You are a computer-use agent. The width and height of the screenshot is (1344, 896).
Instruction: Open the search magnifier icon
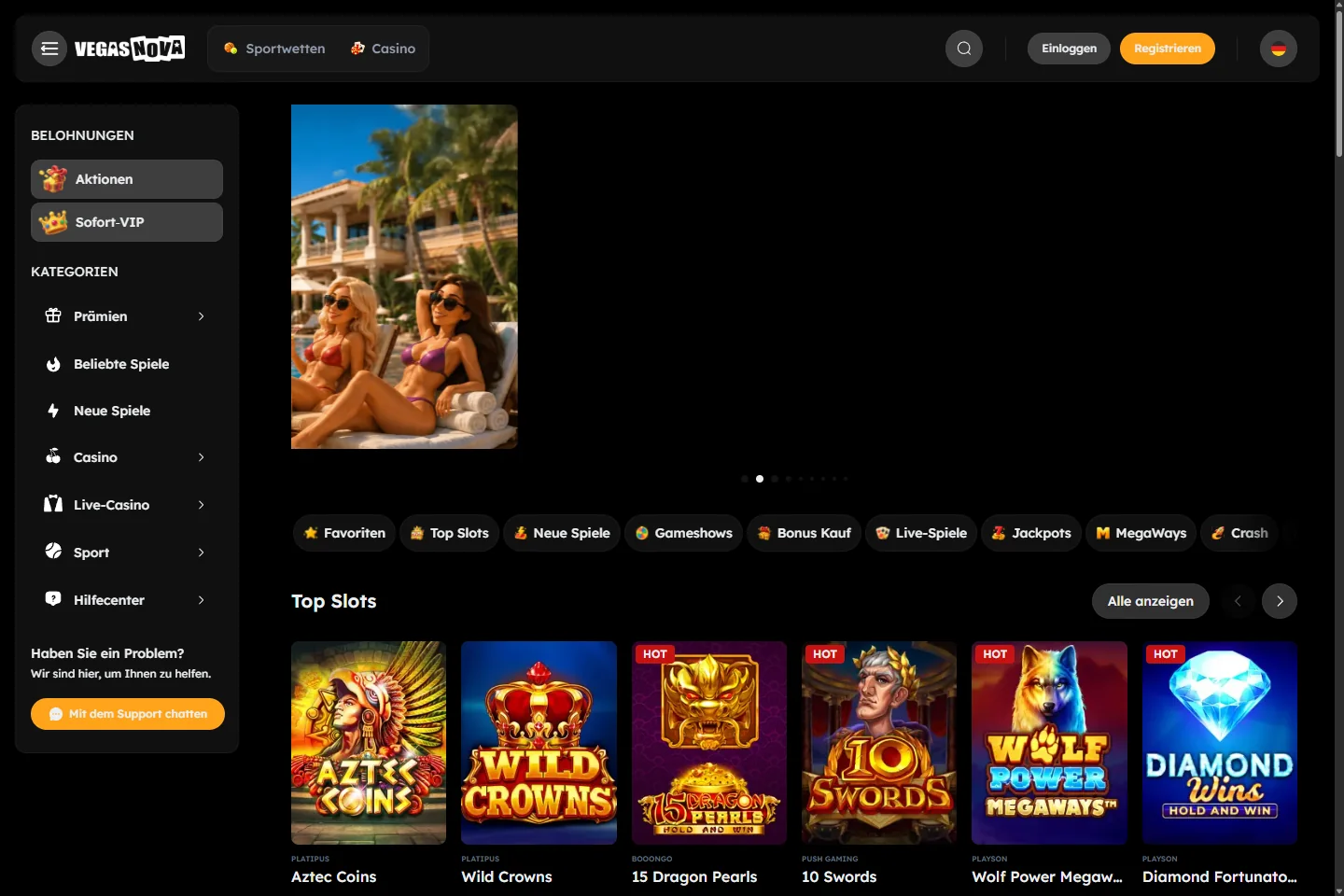[964, 49]
